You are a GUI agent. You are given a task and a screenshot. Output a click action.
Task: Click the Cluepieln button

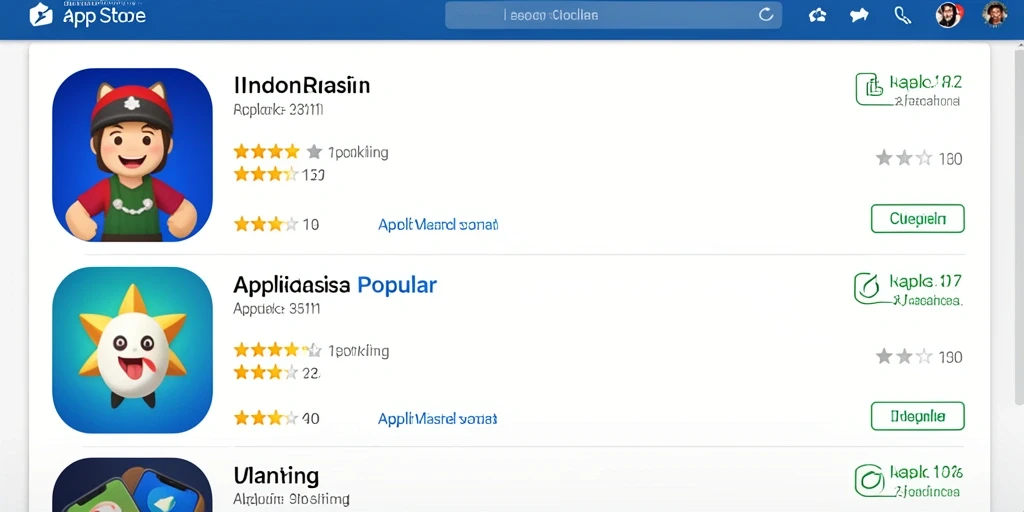coord(918,219)
